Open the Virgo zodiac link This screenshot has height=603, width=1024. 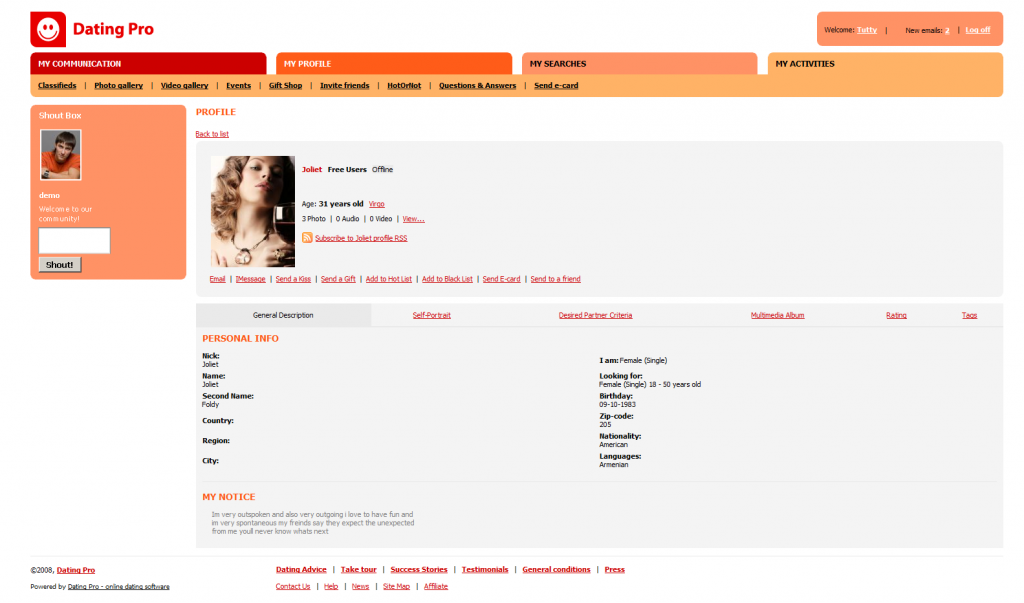coord(376,203)
